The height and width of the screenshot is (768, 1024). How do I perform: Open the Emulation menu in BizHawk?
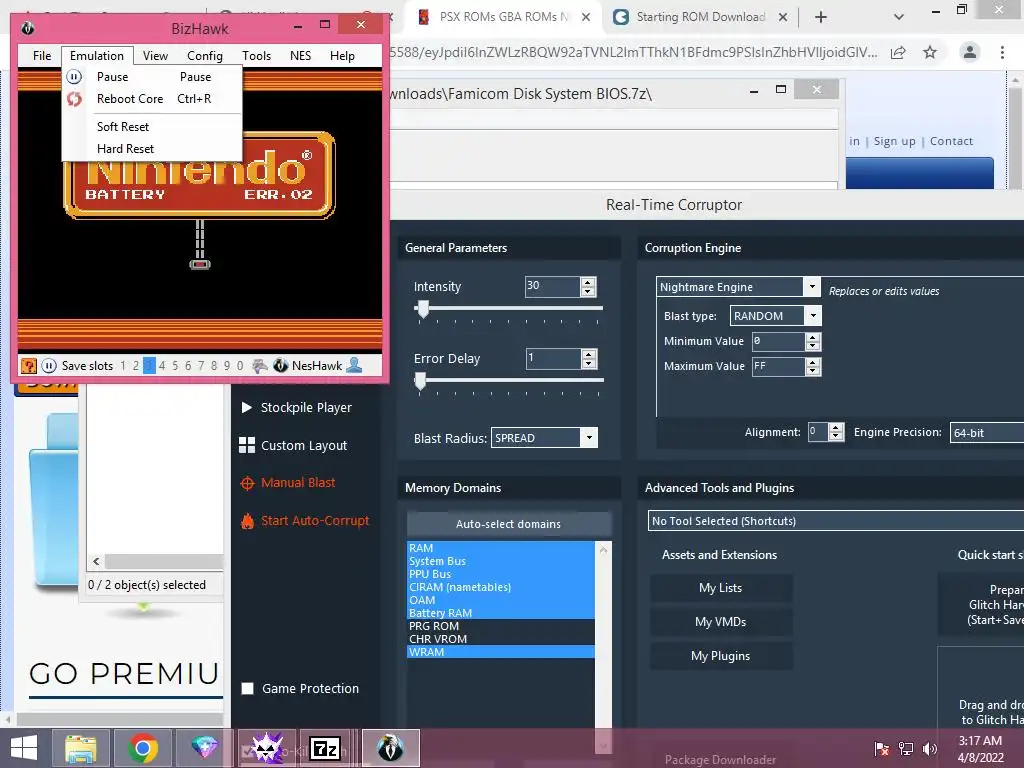click(x=97, y=56)
